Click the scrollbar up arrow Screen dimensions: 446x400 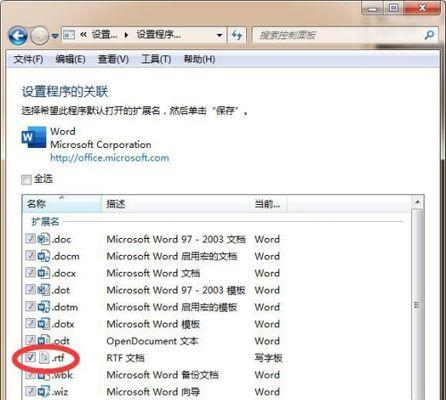pyautogui.click(x=417, y=202)
